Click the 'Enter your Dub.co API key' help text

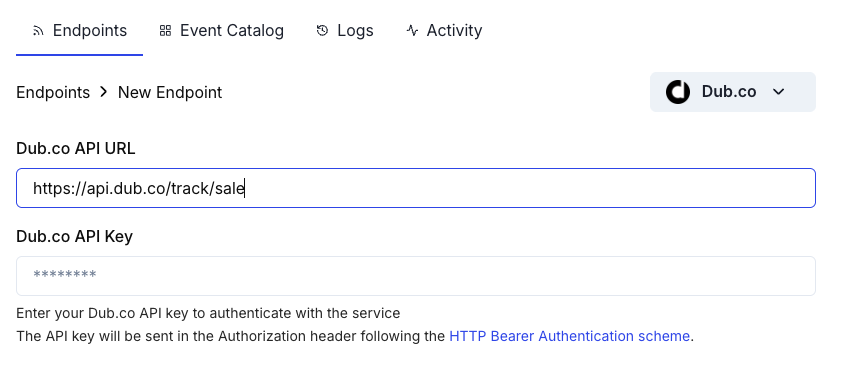click(x=208, y=313)
